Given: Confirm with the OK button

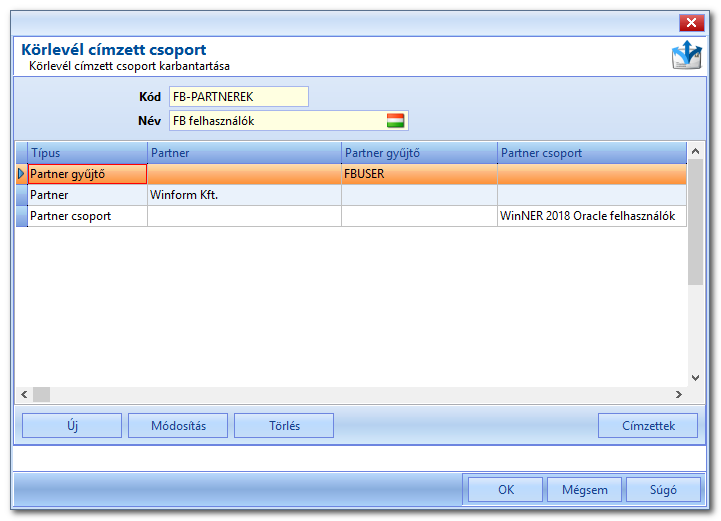Looking at the screenshot, I should 505,489.
